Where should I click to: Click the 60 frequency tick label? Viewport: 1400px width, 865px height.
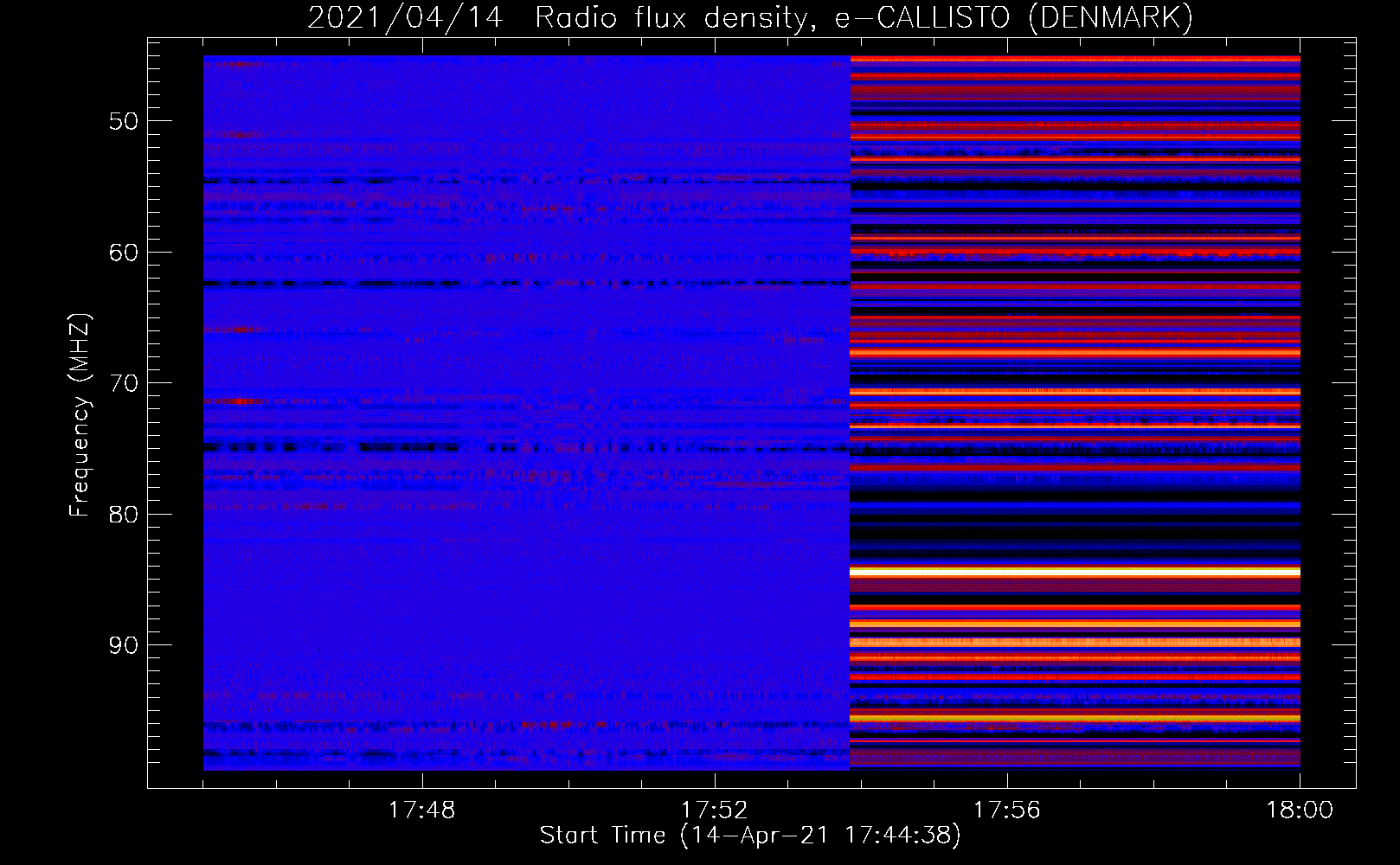124,253
